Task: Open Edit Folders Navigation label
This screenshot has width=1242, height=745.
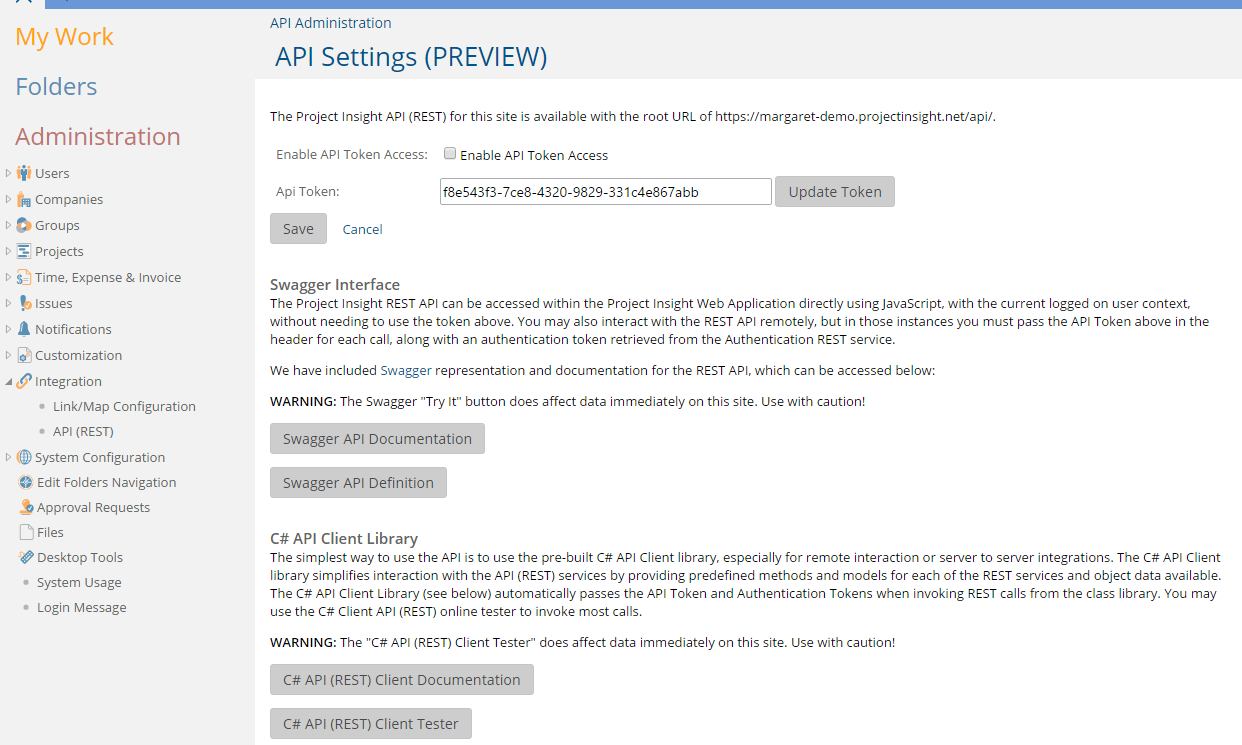Action: click(107, 482)
